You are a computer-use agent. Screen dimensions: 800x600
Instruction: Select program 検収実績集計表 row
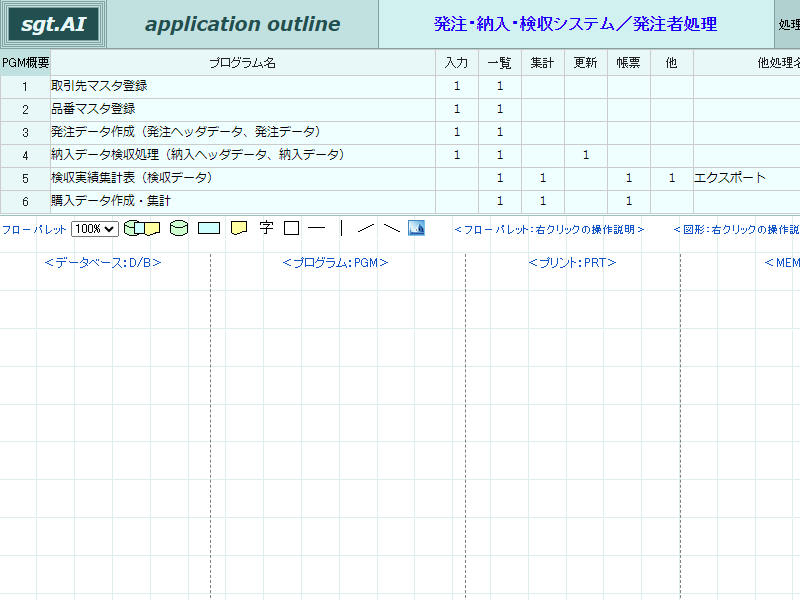pyautogui.click(x=243, y=178)
